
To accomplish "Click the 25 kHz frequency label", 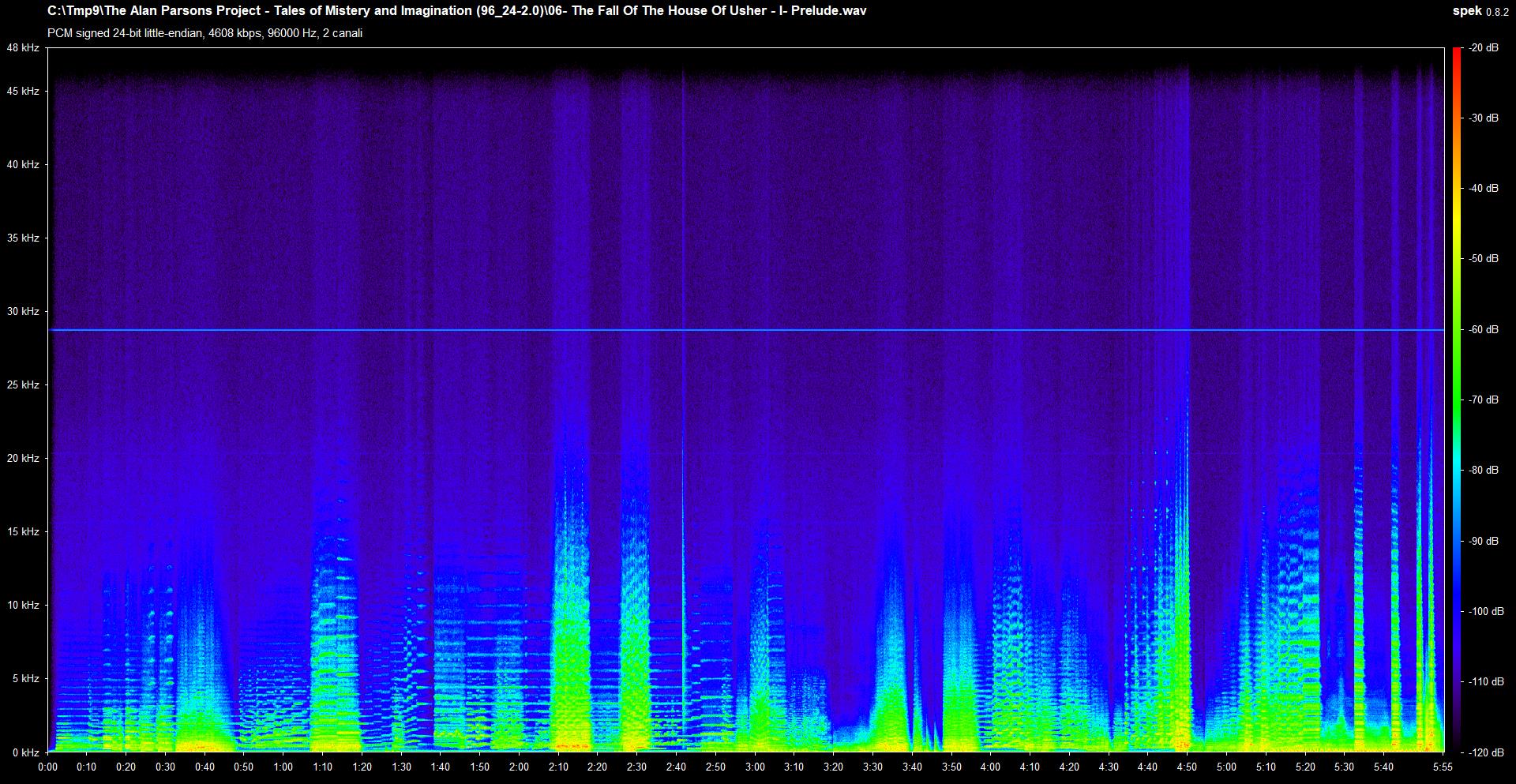I will click(22, 385).
